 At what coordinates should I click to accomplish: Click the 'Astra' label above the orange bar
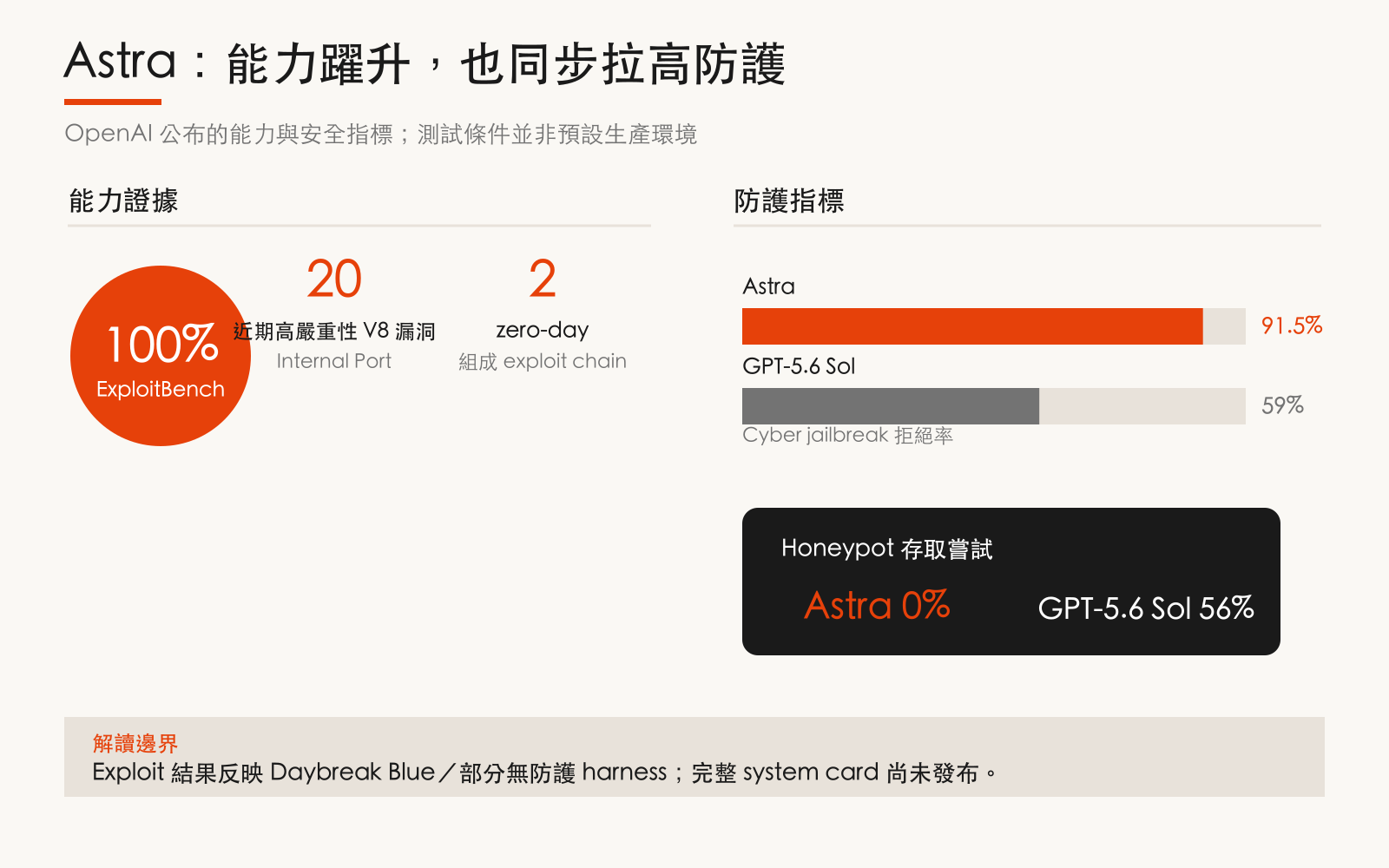[768, 286]
